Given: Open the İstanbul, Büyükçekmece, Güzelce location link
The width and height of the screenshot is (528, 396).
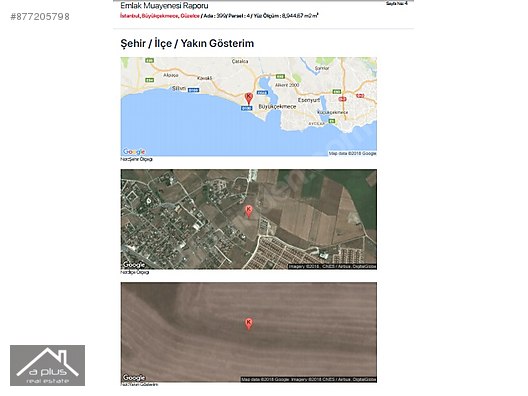Looking at the screenshot, I should click(160, 16).
